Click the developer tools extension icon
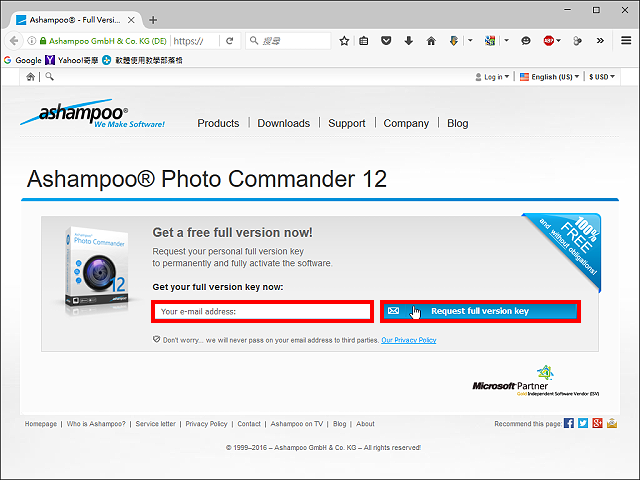 pos(577,41)
